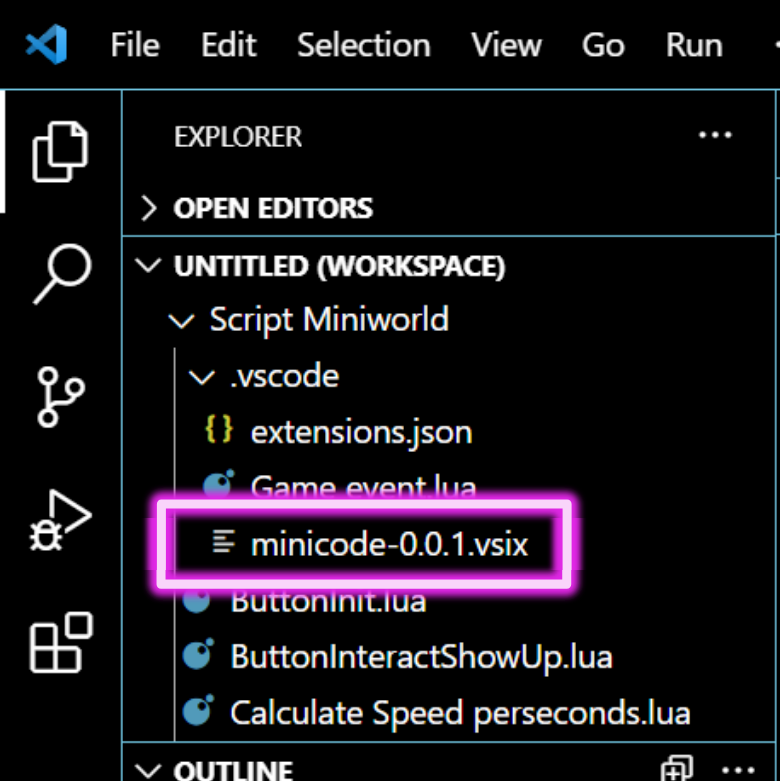Open Explorer views and more actions ellipsis
This screenshot has height=781, width=780.
715,134
